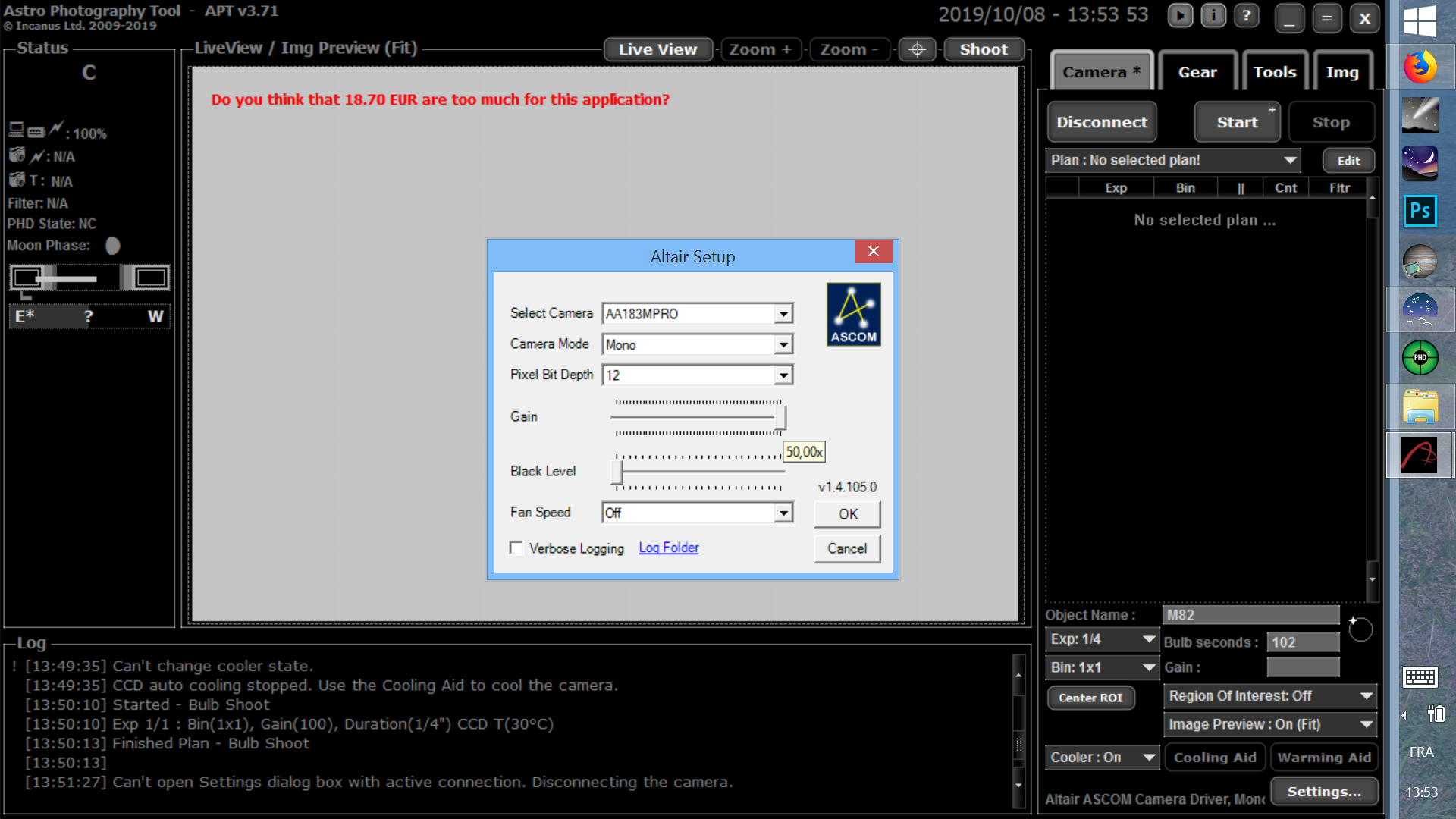Toggle the W pier side indicator
1456x819 pixels.
155,316
